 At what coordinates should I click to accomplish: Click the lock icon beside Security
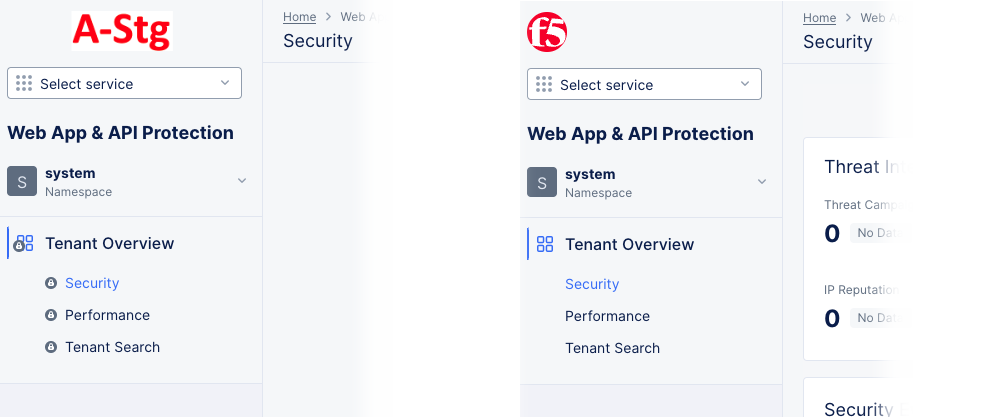[x=51, y=283]
